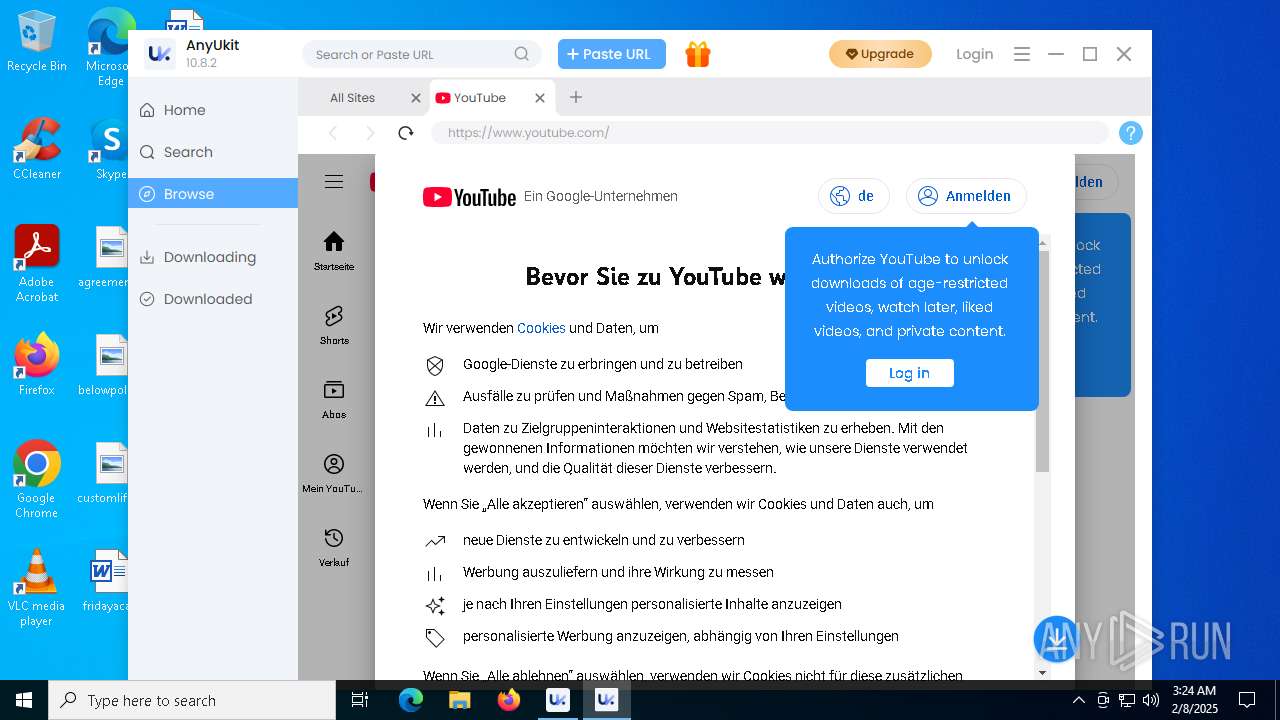Open the notification center icon
This screenshot has height=720, width=1280.
1247,700
